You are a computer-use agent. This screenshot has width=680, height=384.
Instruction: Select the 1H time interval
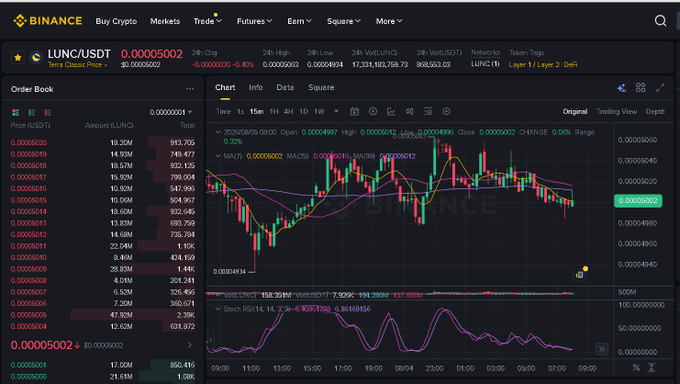point(274,112)
